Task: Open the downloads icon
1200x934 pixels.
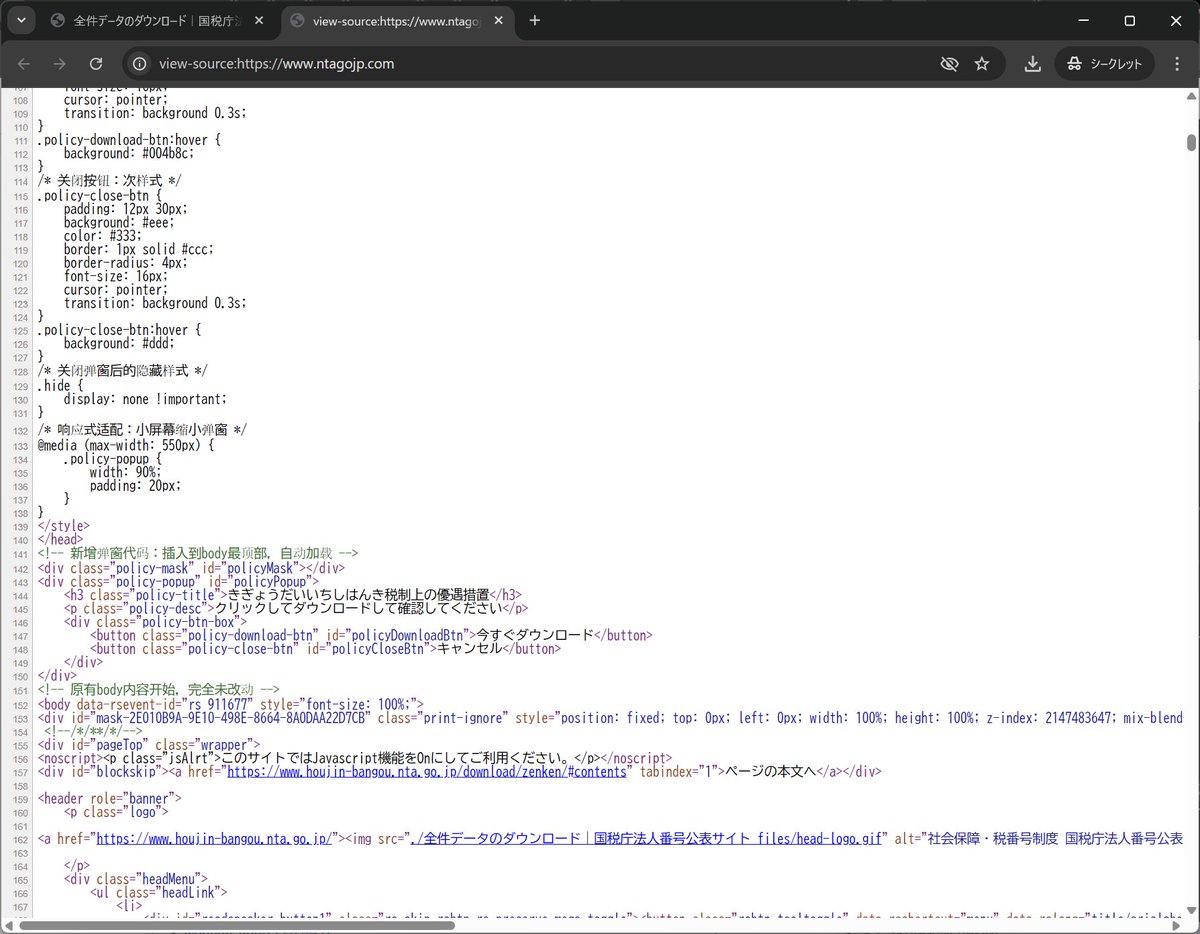Action: [x=1033, y=64]
